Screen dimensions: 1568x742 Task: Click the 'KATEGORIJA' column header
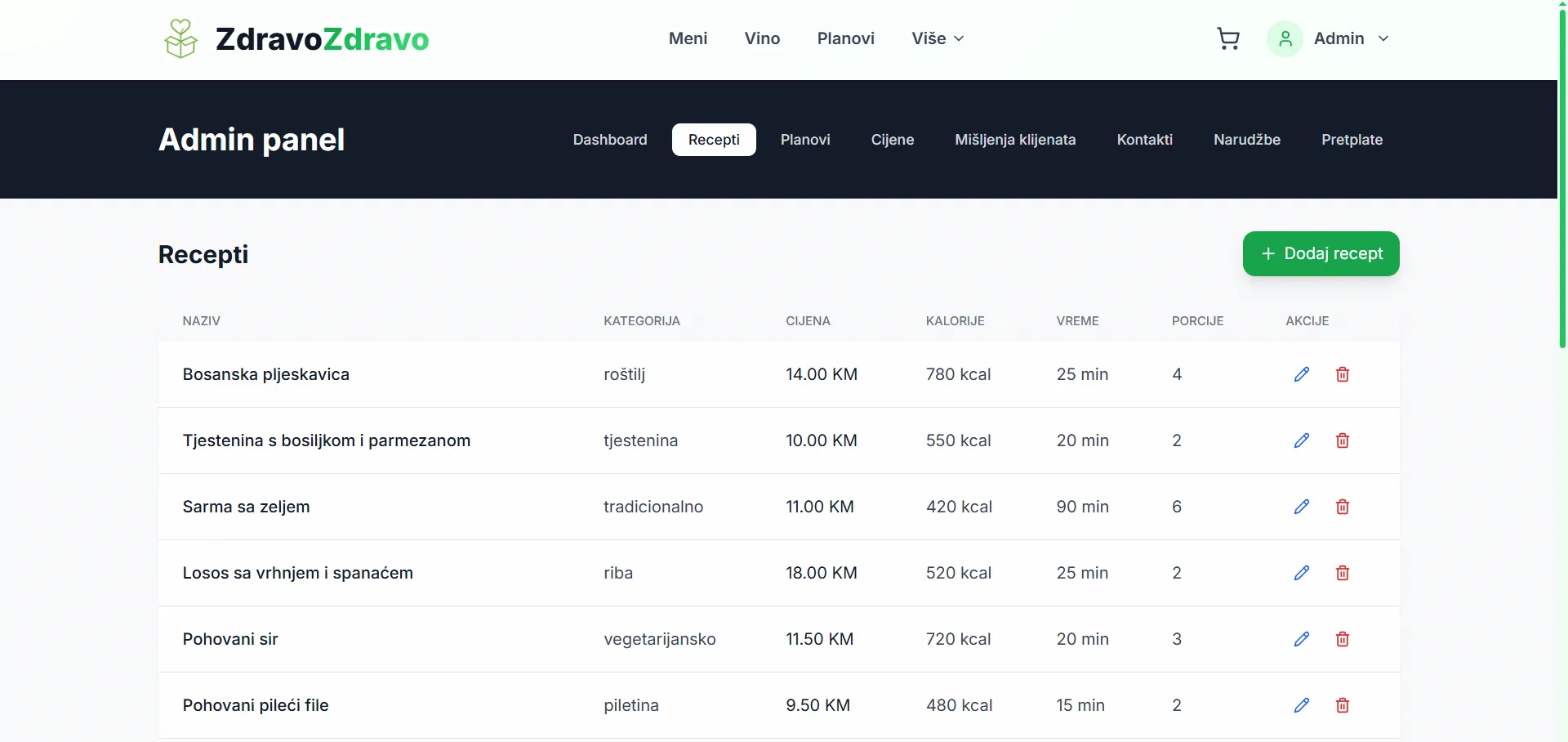[x=642, y=321]
